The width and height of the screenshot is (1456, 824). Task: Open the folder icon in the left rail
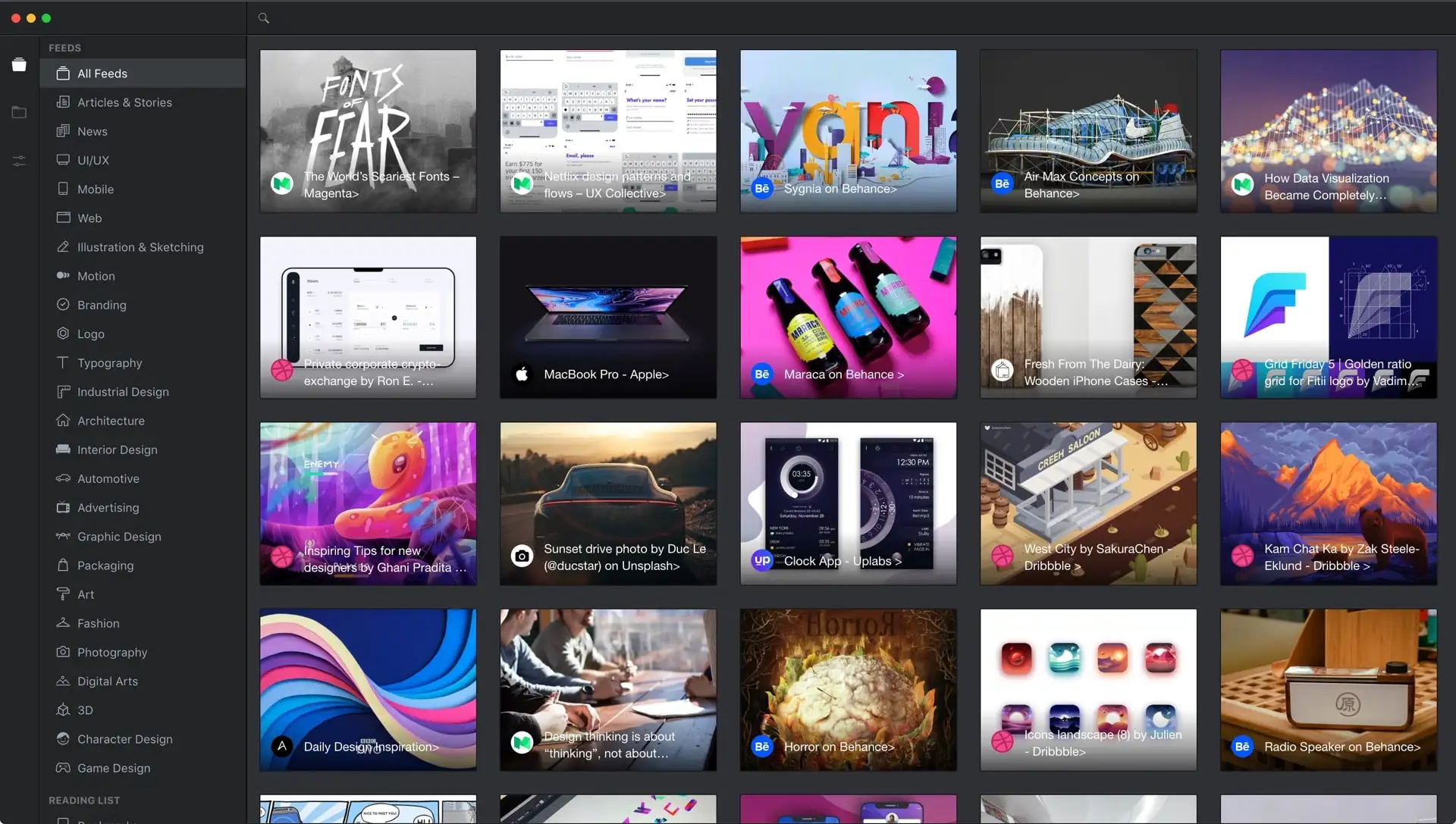pyautogui.click(x=18, y=112)
